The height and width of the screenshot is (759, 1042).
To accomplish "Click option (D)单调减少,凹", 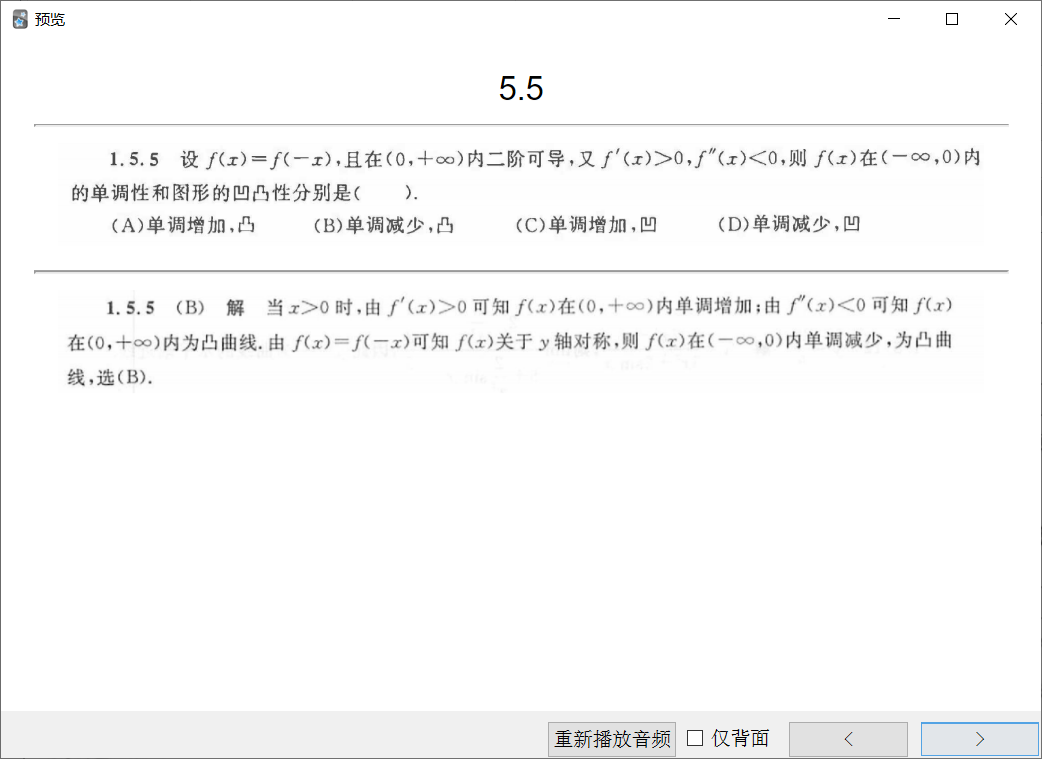I will [789, 225].
